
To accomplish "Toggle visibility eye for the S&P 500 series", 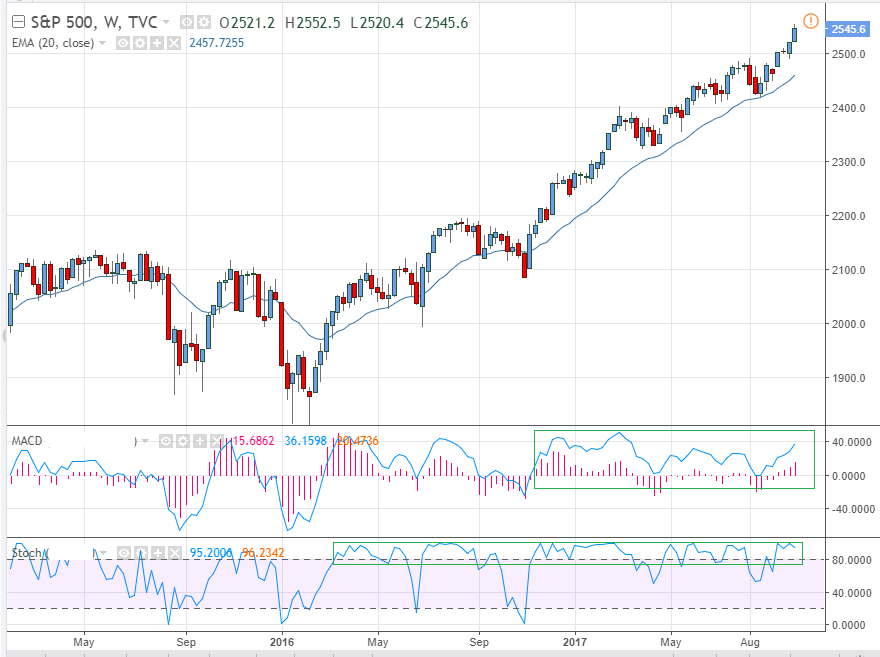I will click(186, 22).
